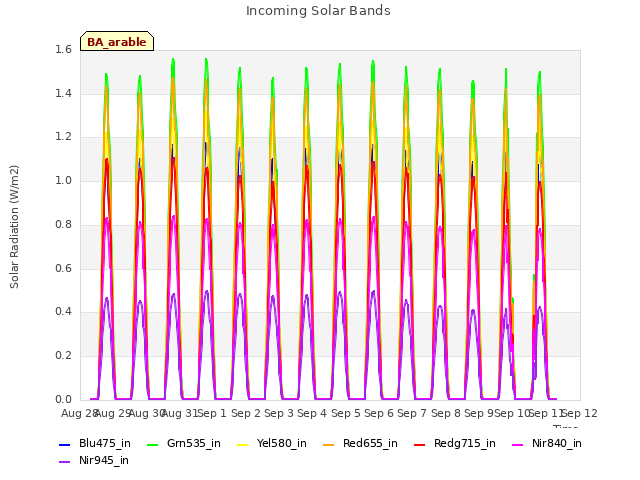Click the Solar Radiation (W/m2) axis label
The height and width of the screenshot is (480, 640).
(14, 227)
